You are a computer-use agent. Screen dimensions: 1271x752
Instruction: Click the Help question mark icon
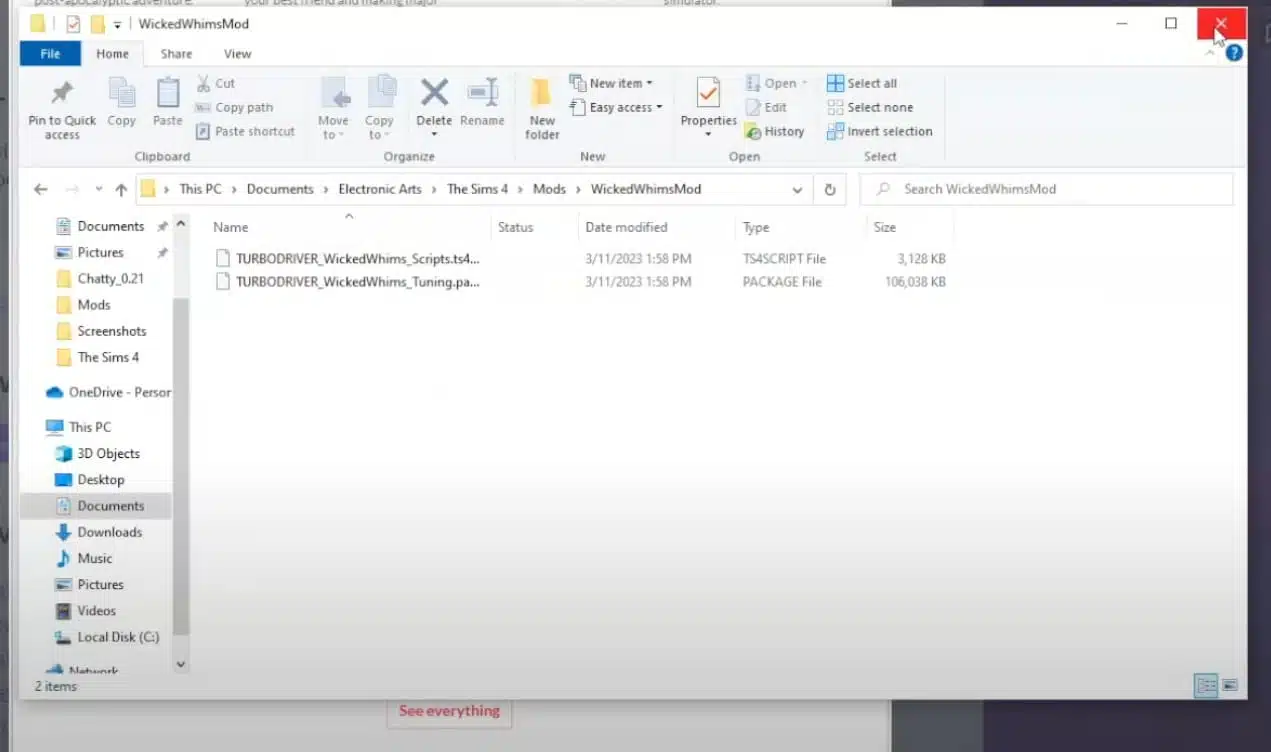(x=1234, y=53)
